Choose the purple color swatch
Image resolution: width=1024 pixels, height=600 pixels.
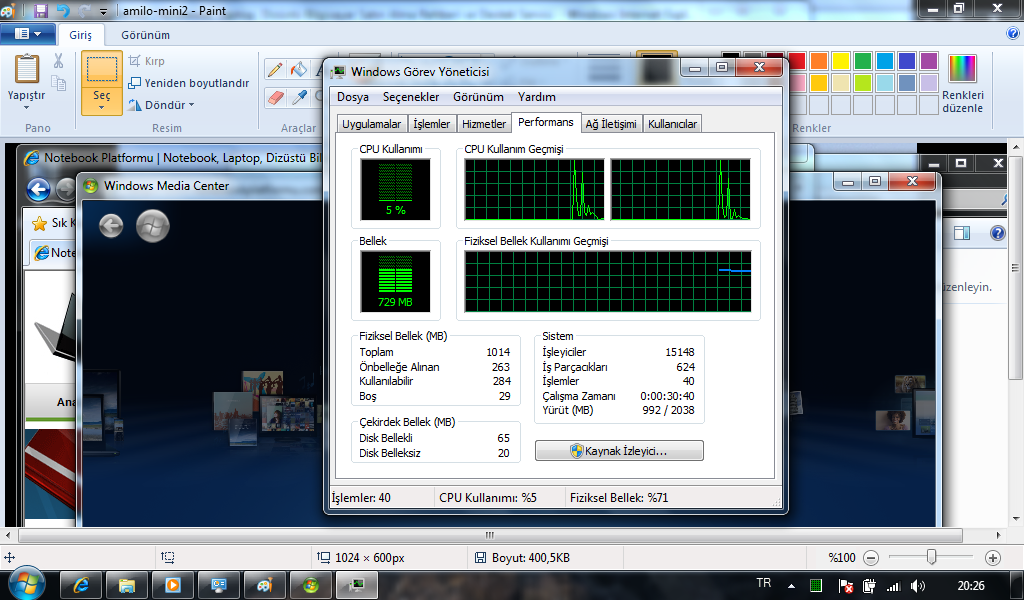coord(929,61)
